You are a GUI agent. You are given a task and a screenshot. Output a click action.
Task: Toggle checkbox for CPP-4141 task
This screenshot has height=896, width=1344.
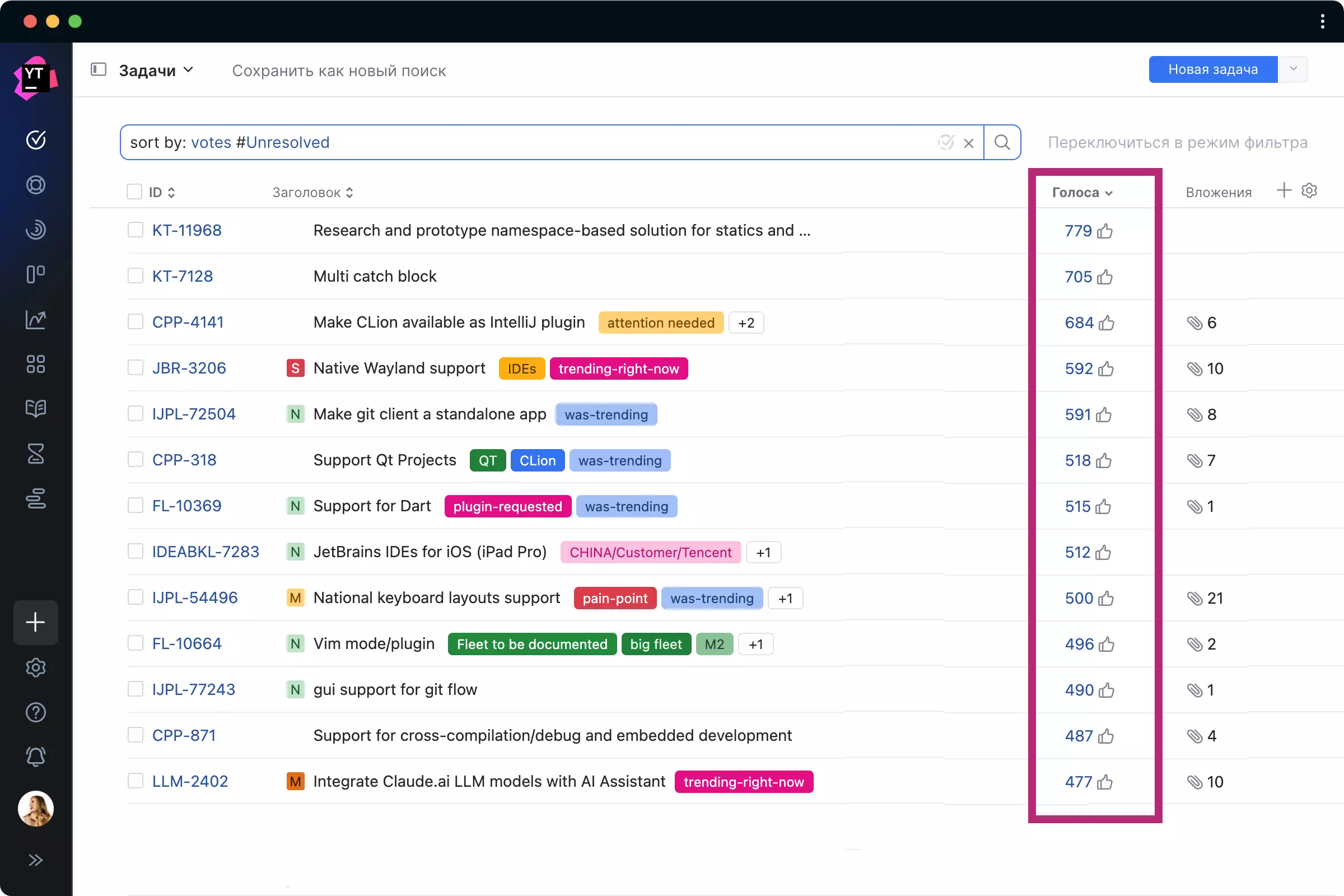point(134,322)
